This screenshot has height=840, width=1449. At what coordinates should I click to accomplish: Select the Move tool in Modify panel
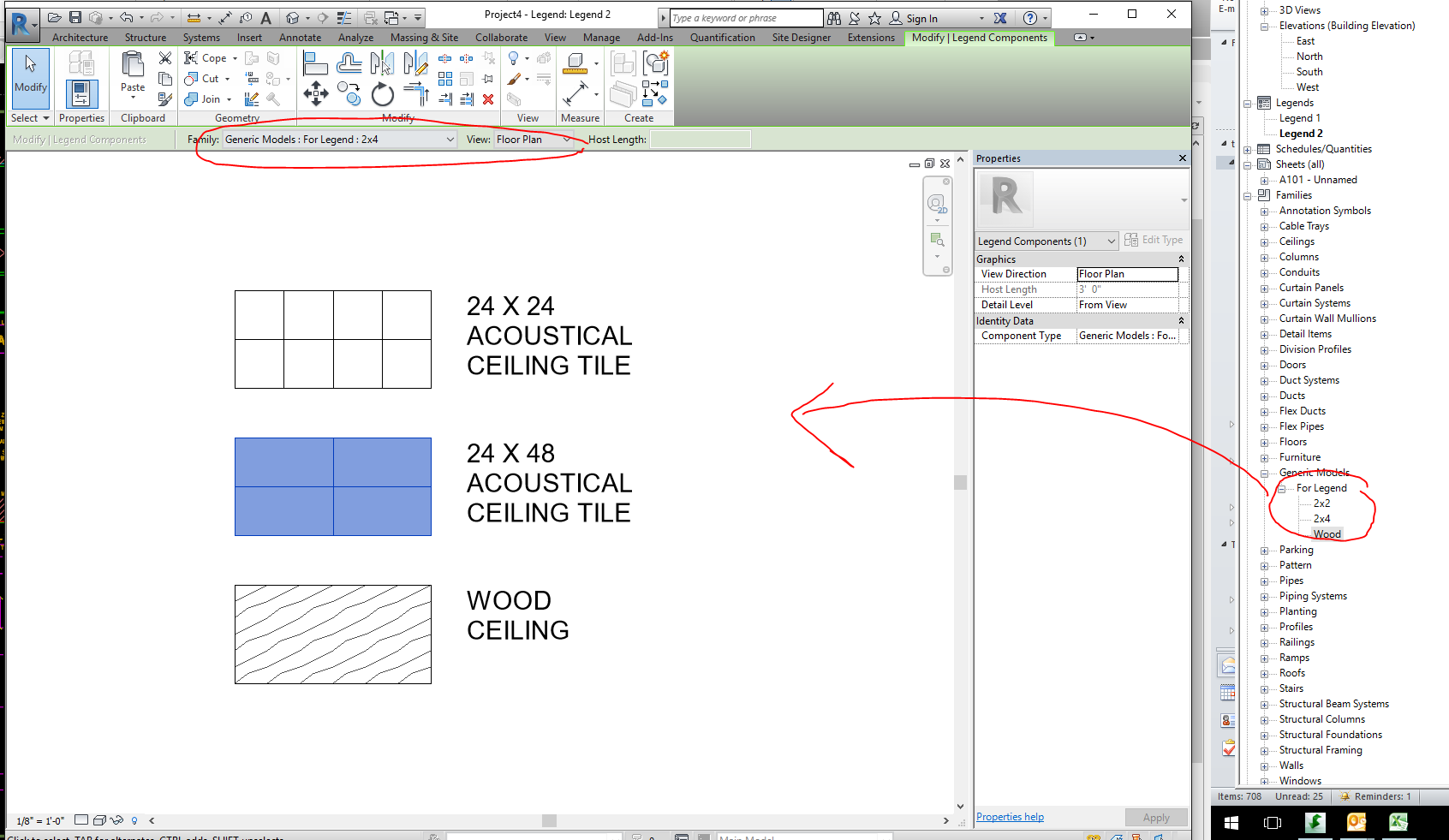click(315, 92)
